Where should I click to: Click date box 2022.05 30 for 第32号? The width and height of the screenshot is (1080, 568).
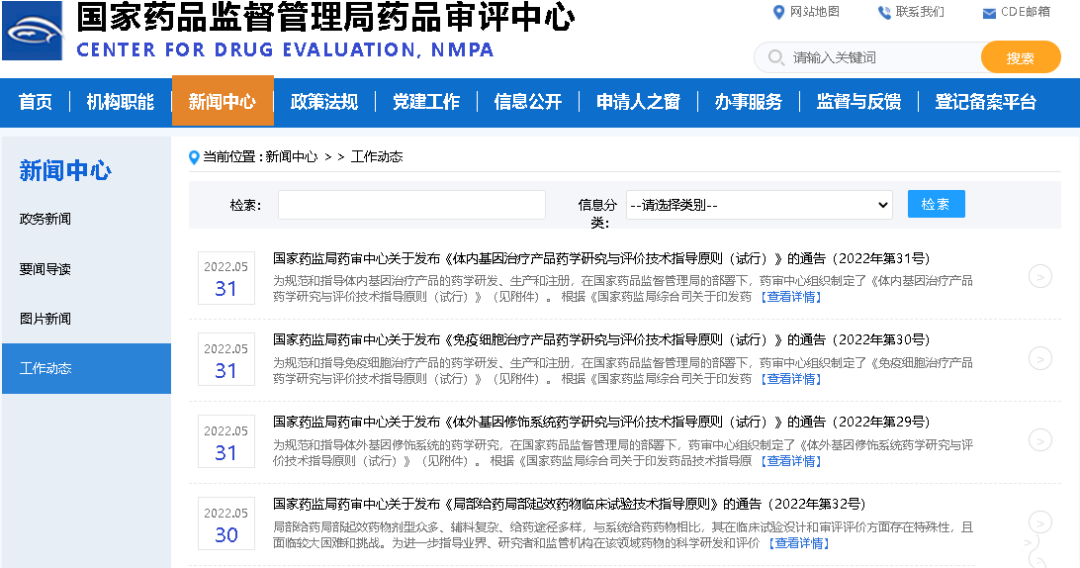(x=226, y=523)
